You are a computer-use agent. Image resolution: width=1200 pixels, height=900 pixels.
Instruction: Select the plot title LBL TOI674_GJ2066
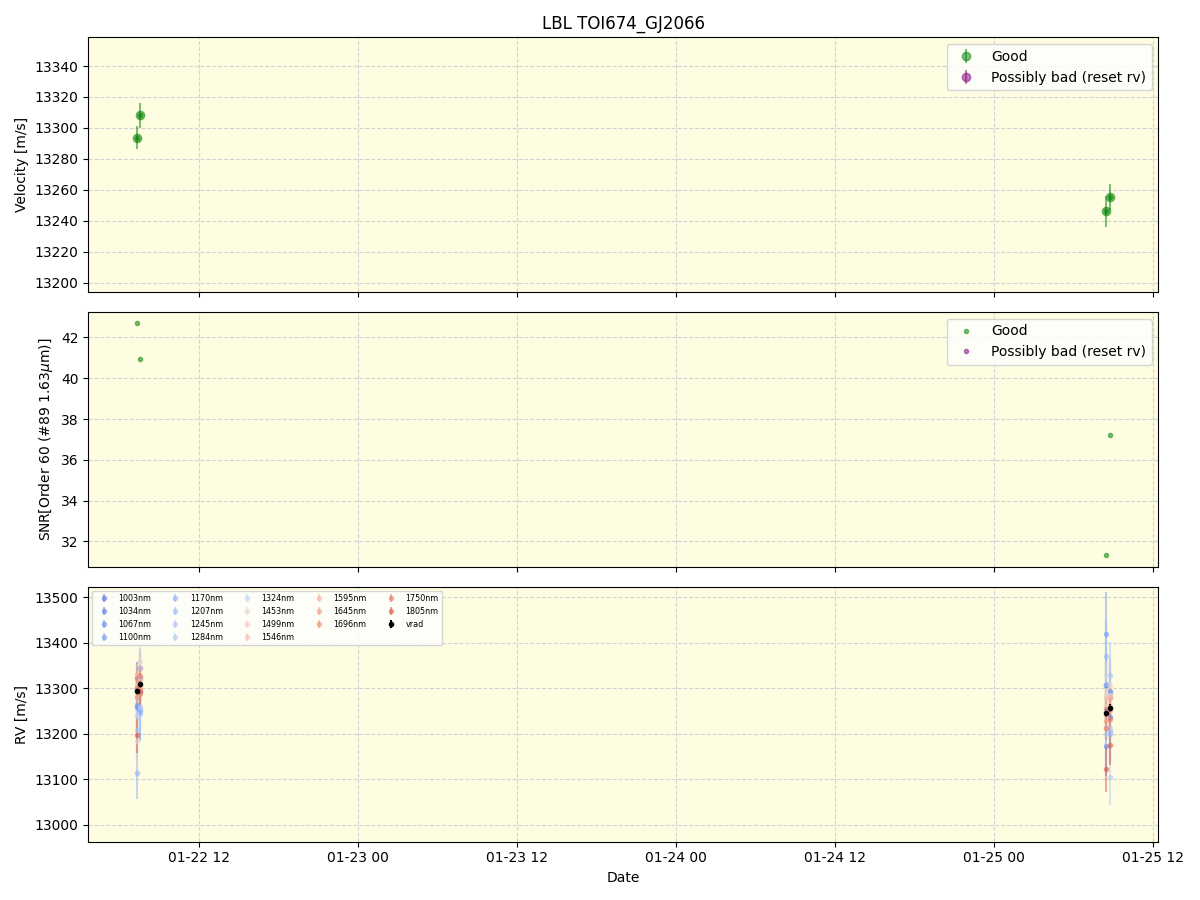(623, 23)
